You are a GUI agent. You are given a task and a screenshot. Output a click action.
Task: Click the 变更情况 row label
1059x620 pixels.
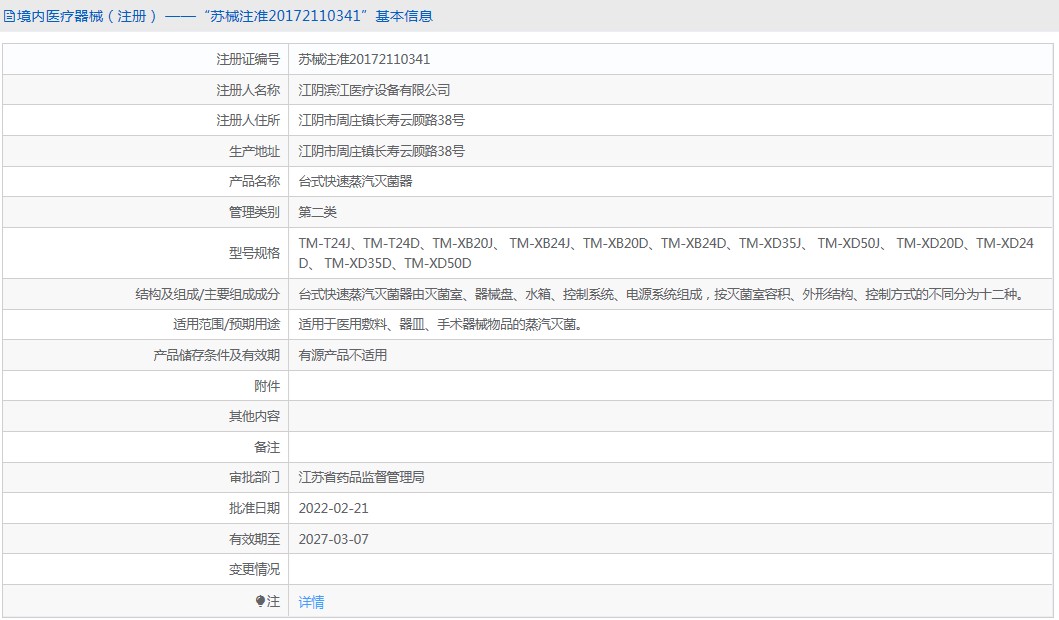point(254,569)
